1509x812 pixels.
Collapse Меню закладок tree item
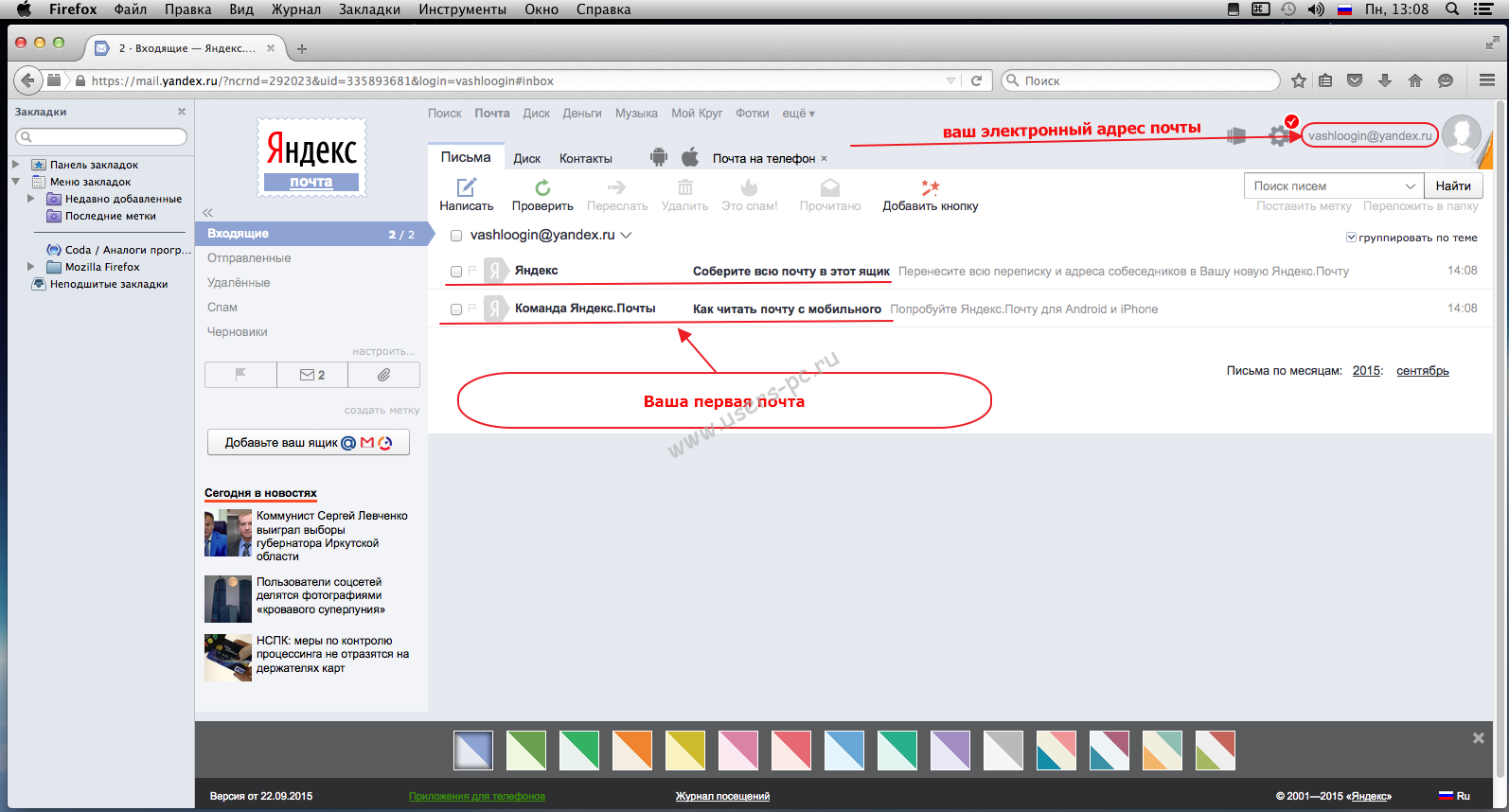(15, 182)
